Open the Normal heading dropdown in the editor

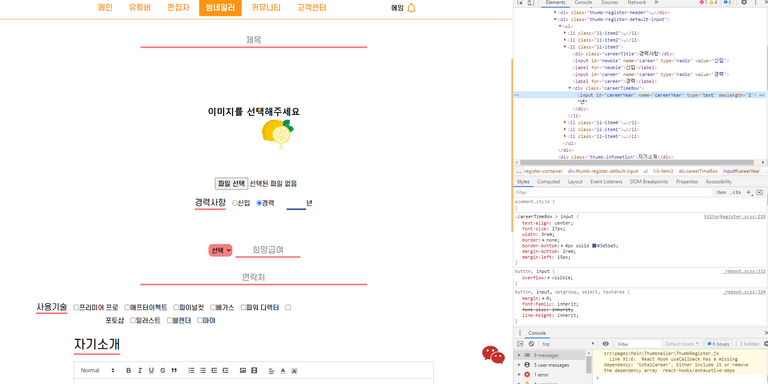pyautogui.click(x=97, y=371)
